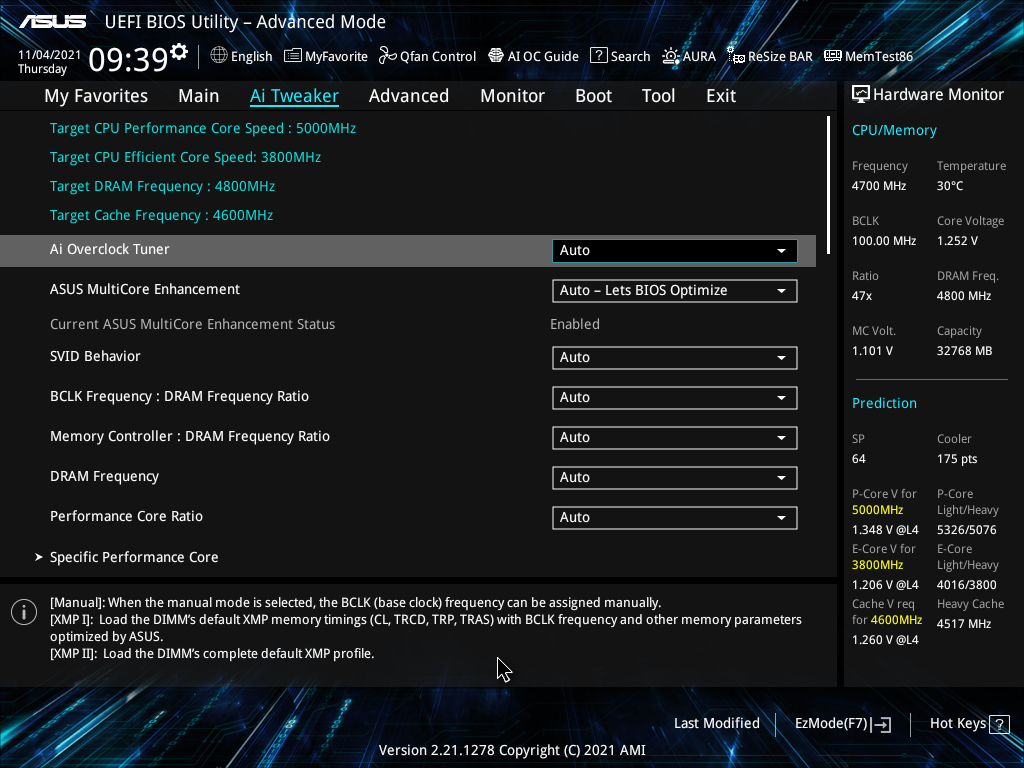Image resolution: width=1024 pixels, height=768 pixels.
Task: Click the CPU/Memory section heading
Action: click(894, 131)
